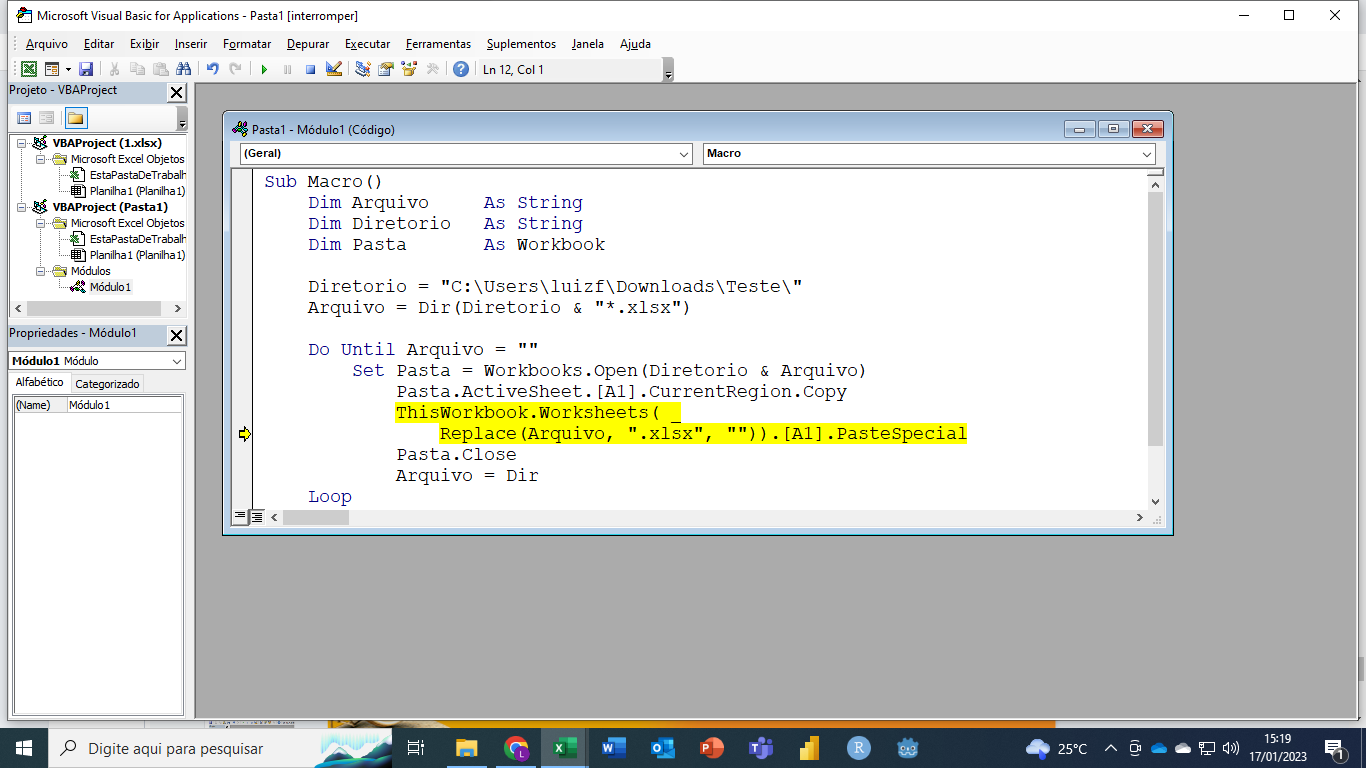
Task: Open the Depurar menu
Action: (308, 44)
